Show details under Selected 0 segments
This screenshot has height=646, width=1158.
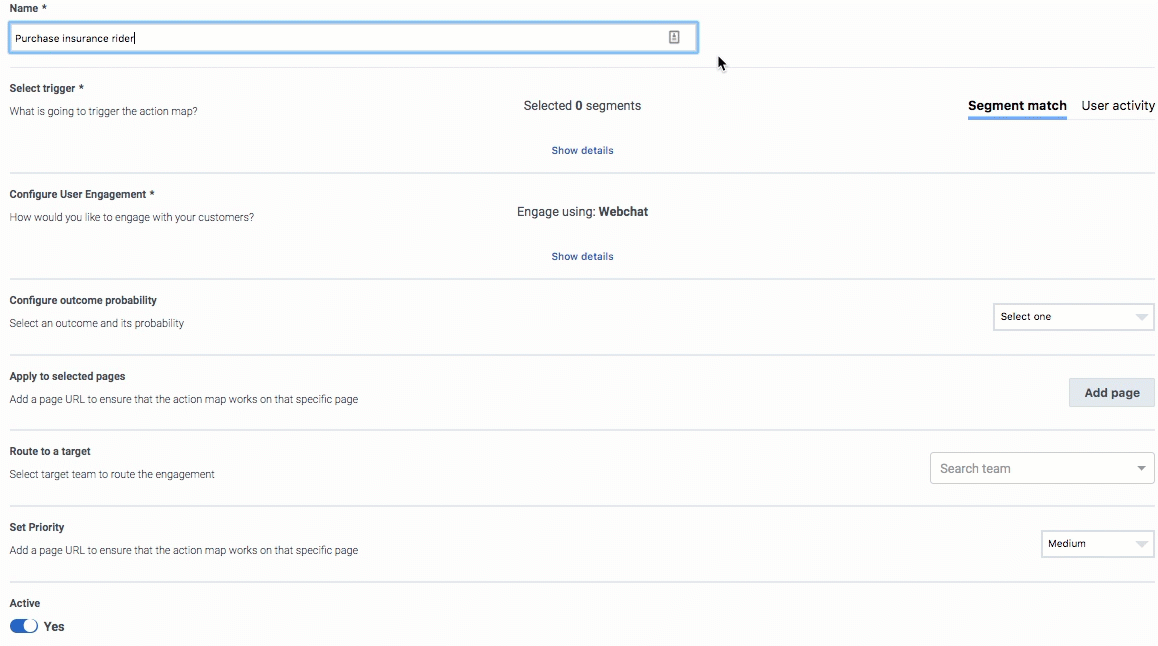point(582,151)
